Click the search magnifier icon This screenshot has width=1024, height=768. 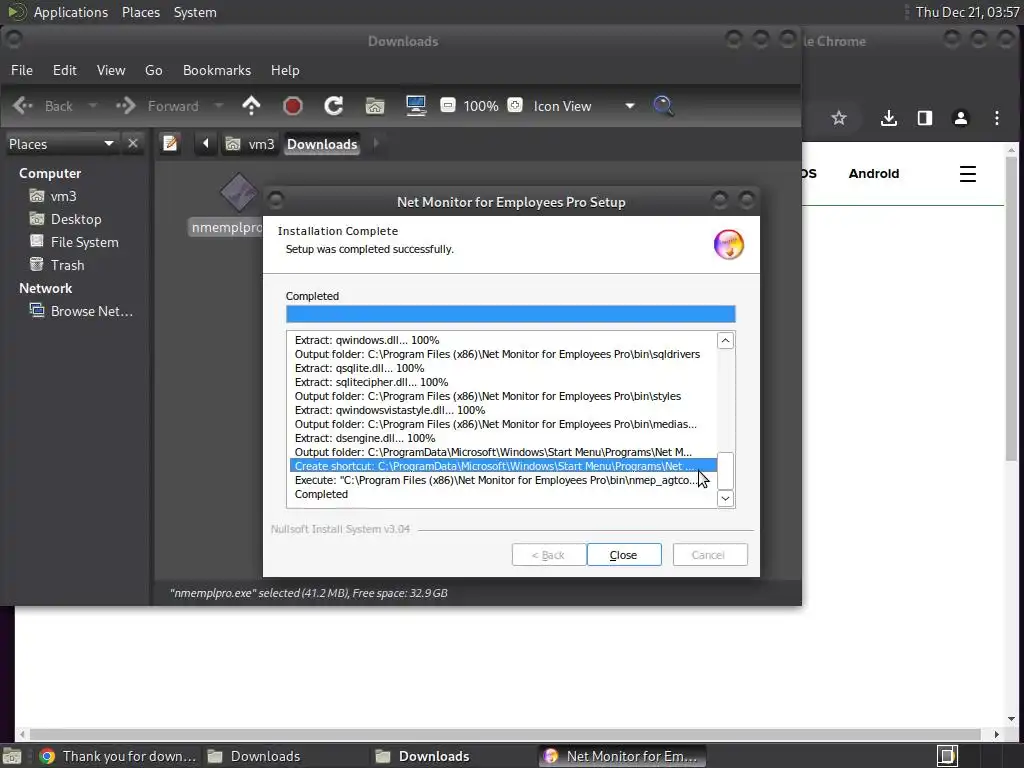(664, 105)
